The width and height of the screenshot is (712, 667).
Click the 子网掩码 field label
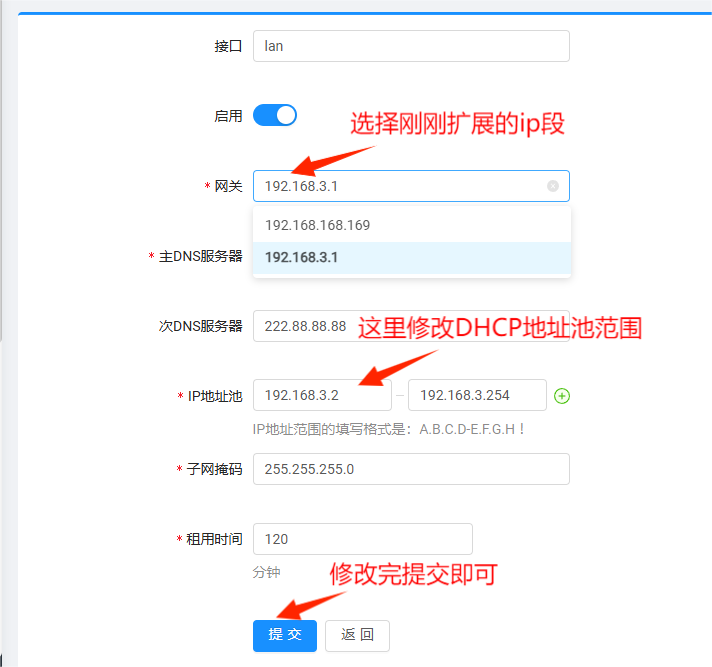[x=215, y=469]
